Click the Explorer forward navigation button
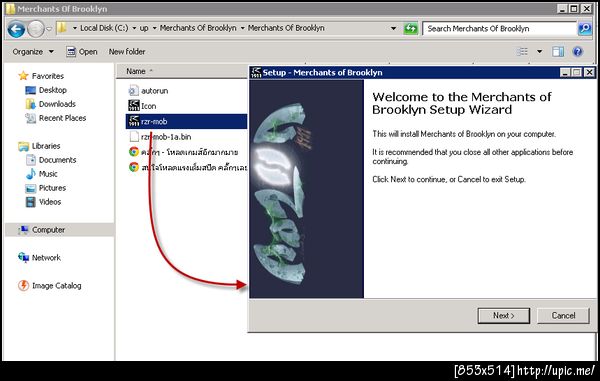Screen dimensions: 600x381 tap(36, 29)
